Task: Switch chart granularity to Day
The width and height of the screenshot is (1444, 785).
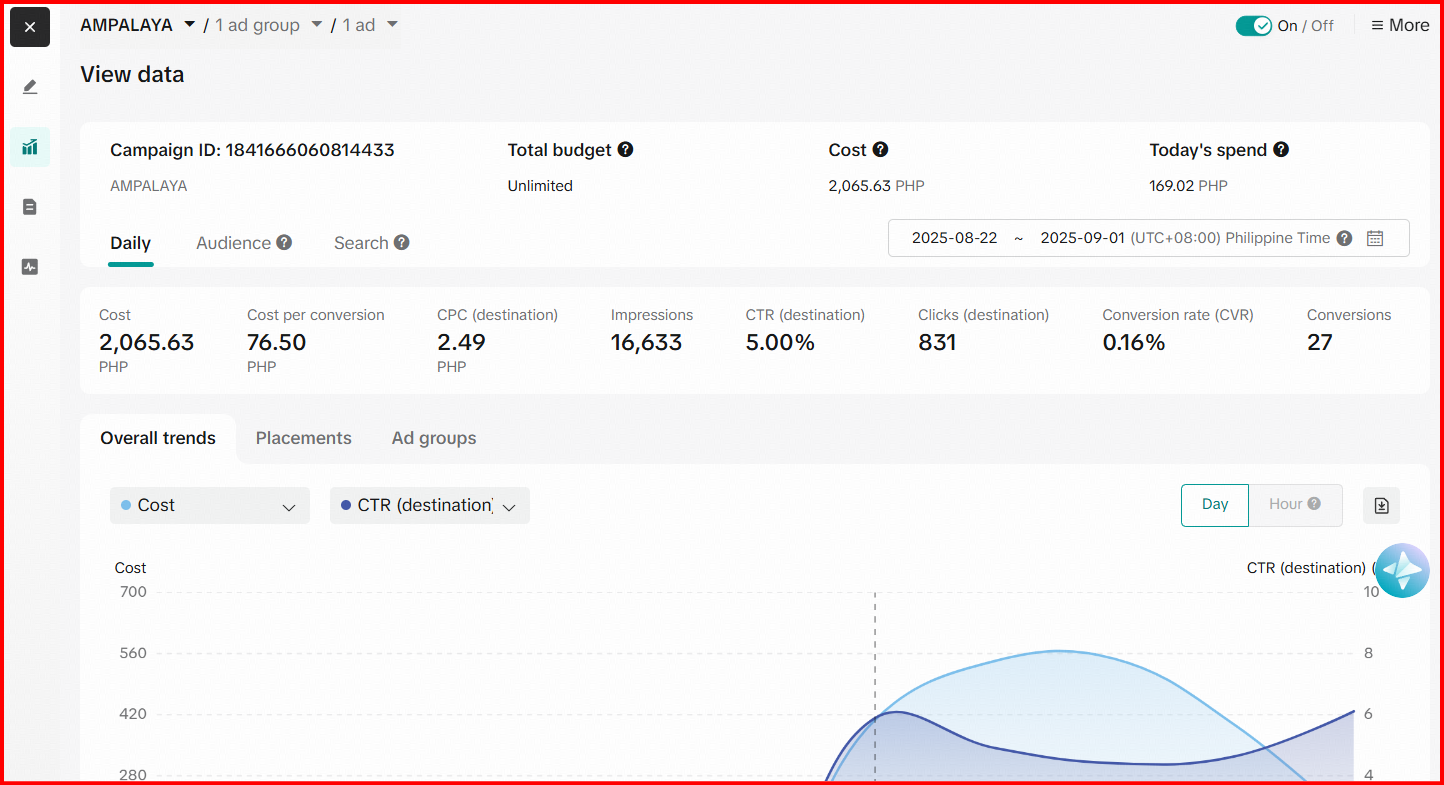Action: pyautogui.click(x=1214, y=505)
